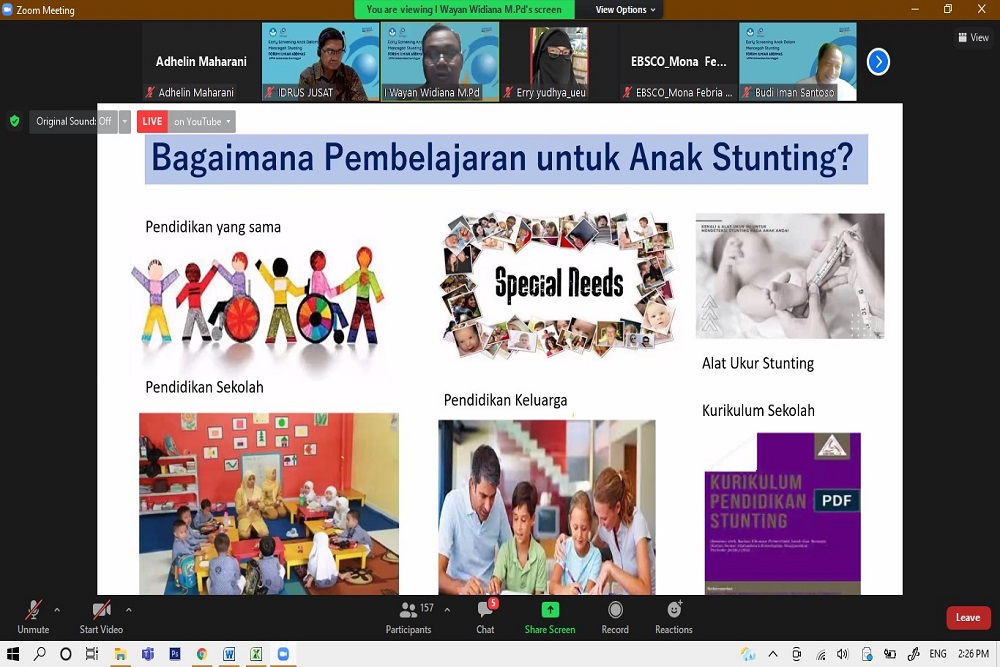Click the classroom photo on the slide
The width and height of the screenshot is (1000, 667).
click(269, 504)
